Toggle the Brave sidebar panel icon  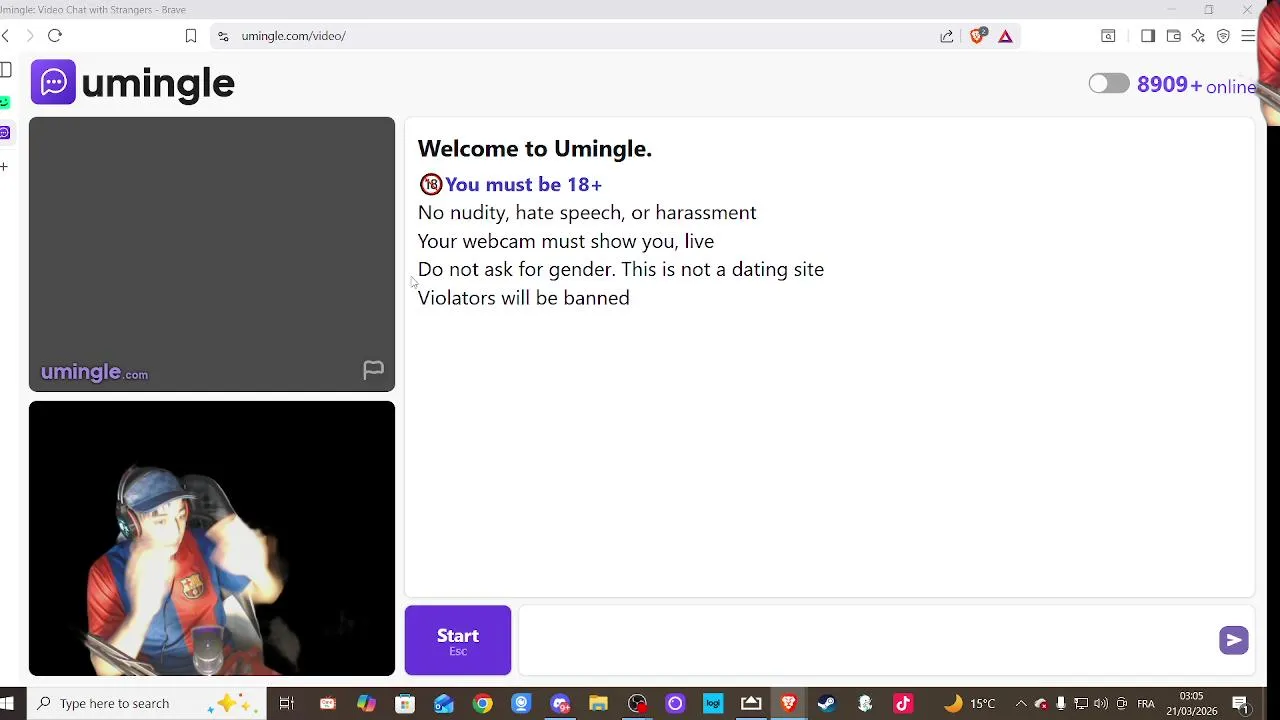tap(1147, 36)
